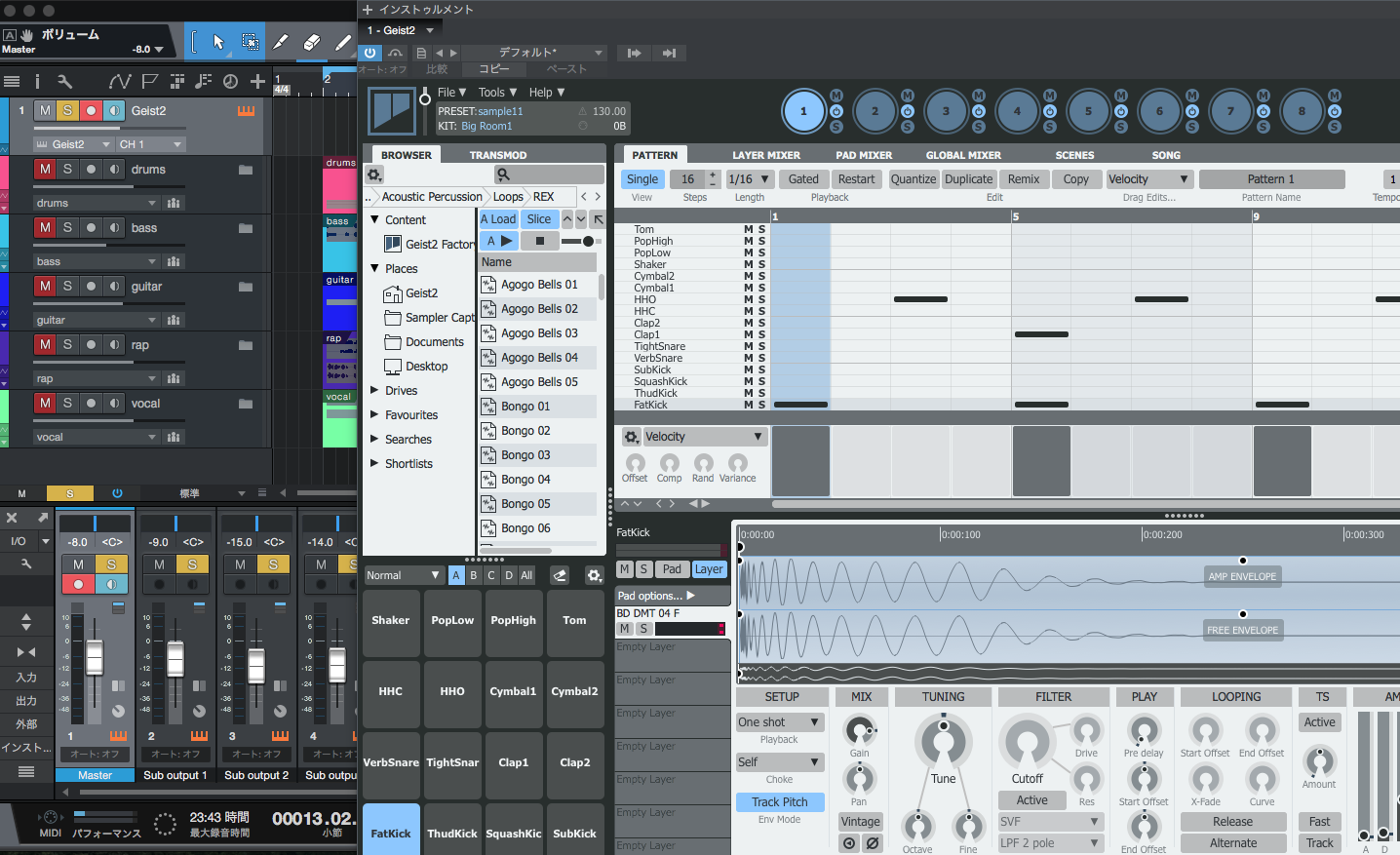Switch to the TRANSMOD tab
The height and width of the screenshot is (855, 1400).
[x=497, y=155]
